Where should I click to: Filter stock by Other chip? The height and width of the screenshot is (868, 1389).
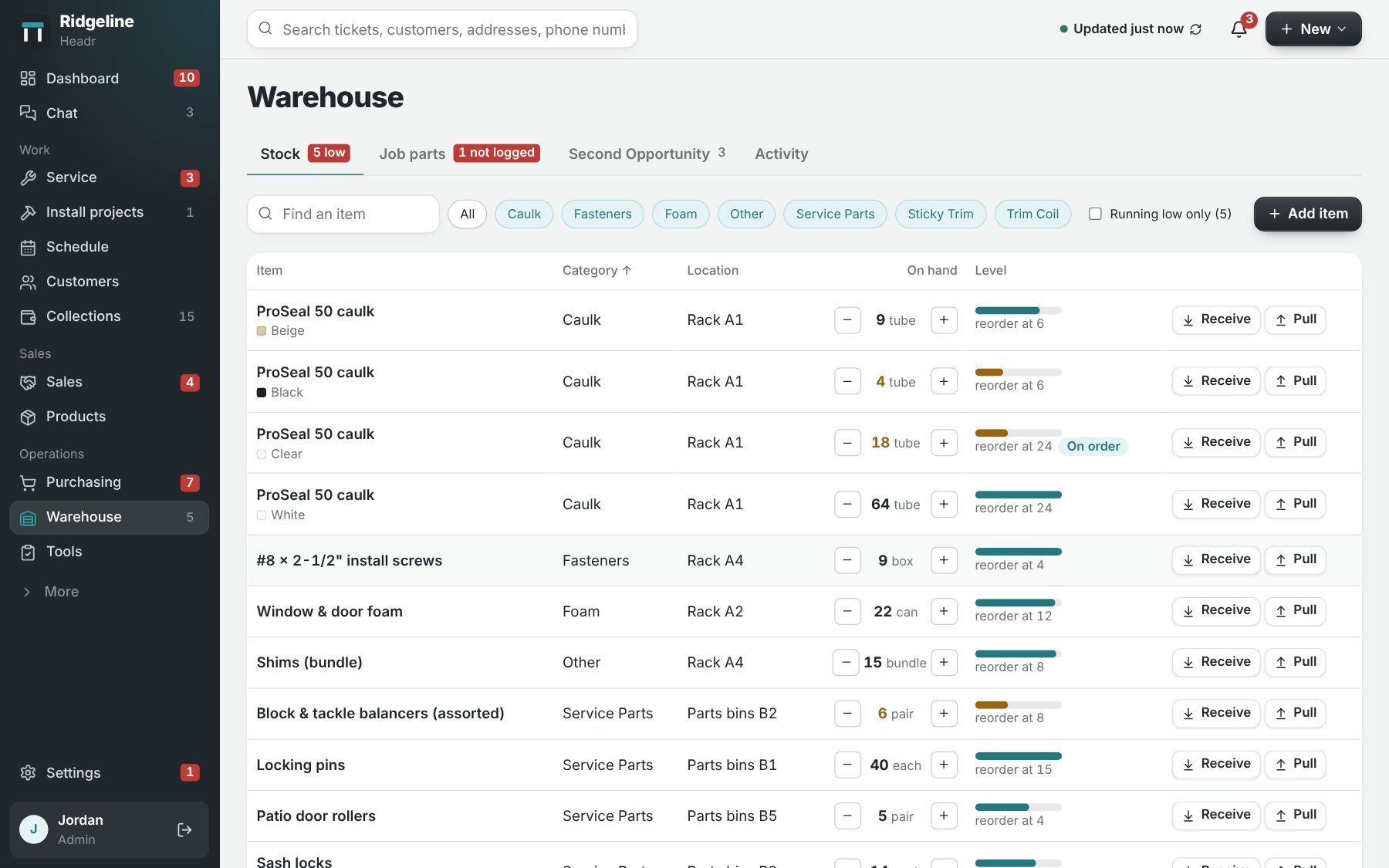pyautogui.click(x=746, y=214)
